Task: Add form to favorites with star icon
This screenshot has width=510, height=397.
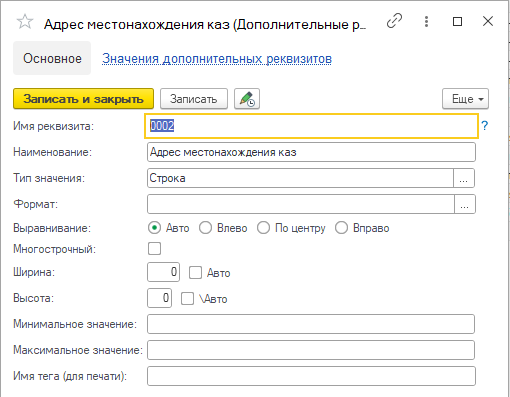Action: tap(25, 22)
